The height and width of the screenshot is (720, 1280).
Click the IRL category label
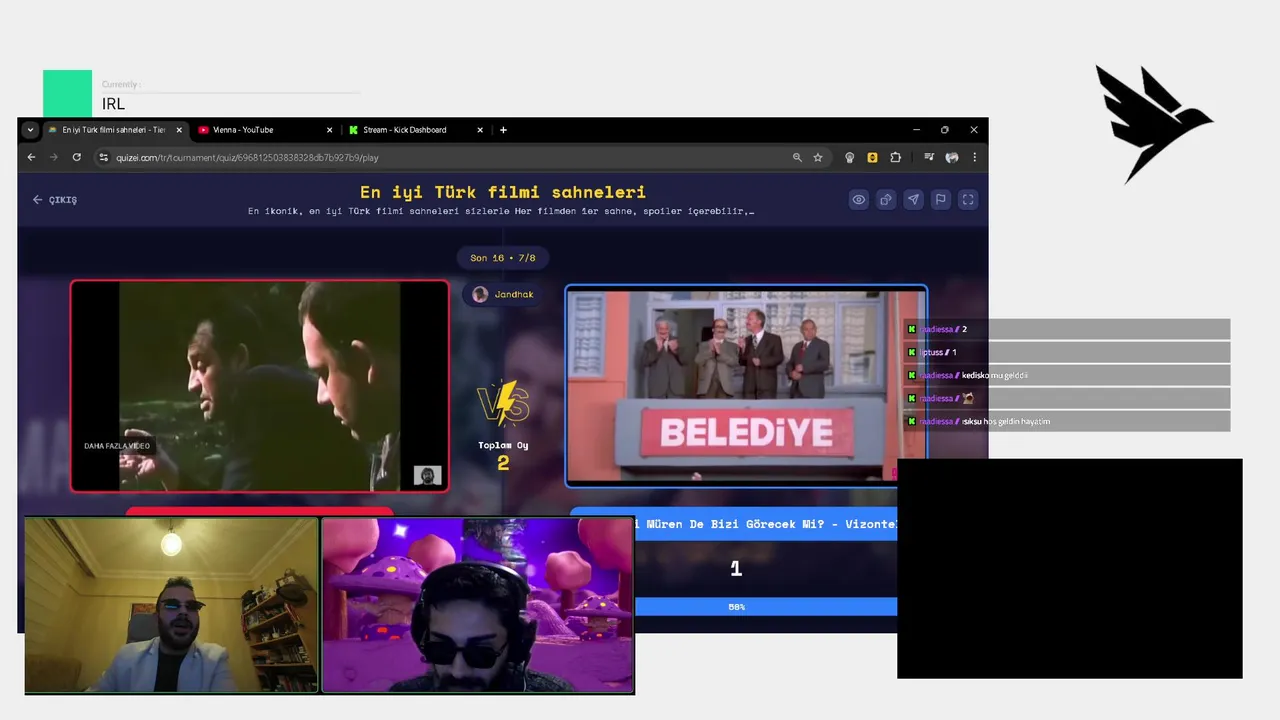pos(113,104)
